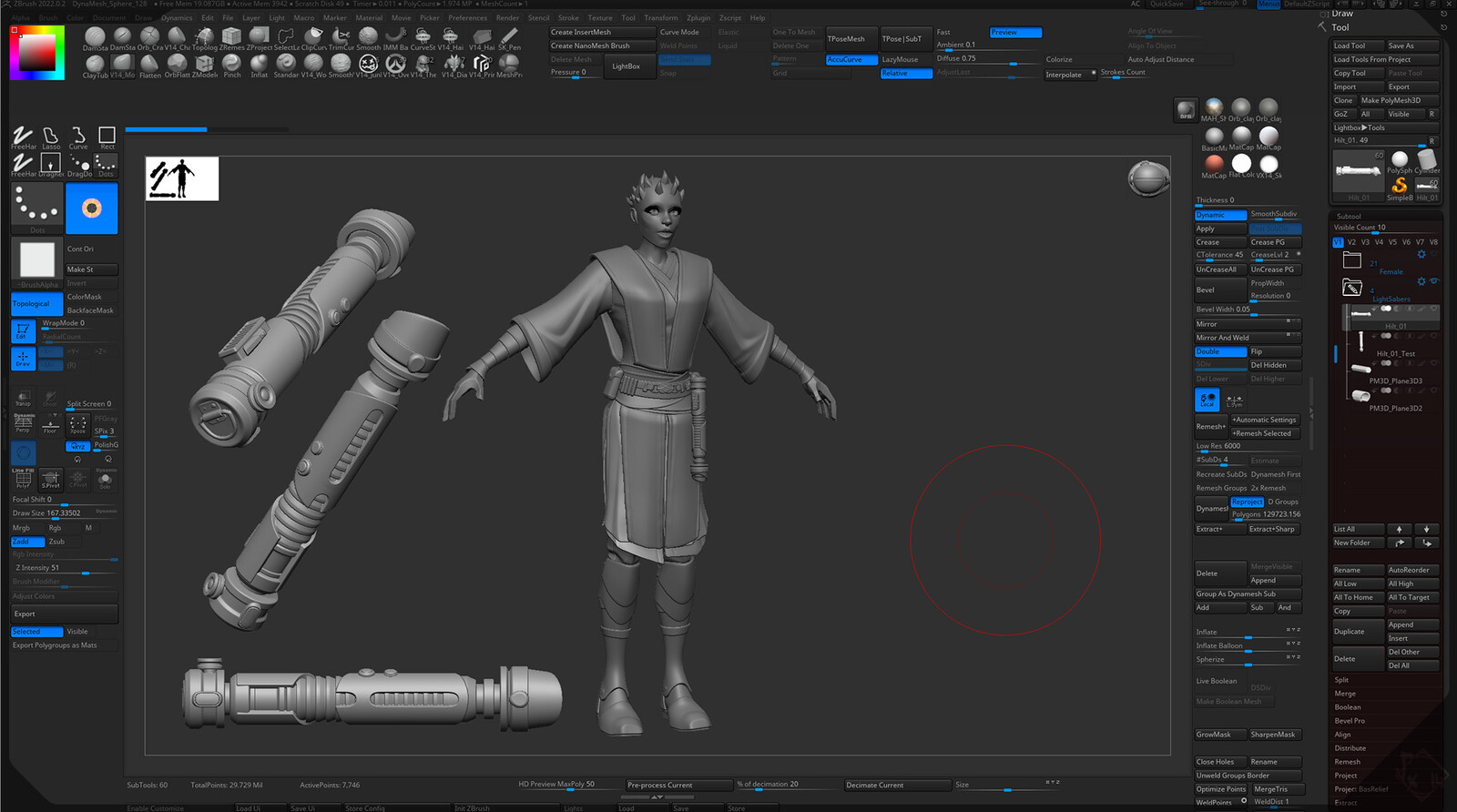Activate the TrimCurve brush

pyautogui.click(x=341, y=36)
